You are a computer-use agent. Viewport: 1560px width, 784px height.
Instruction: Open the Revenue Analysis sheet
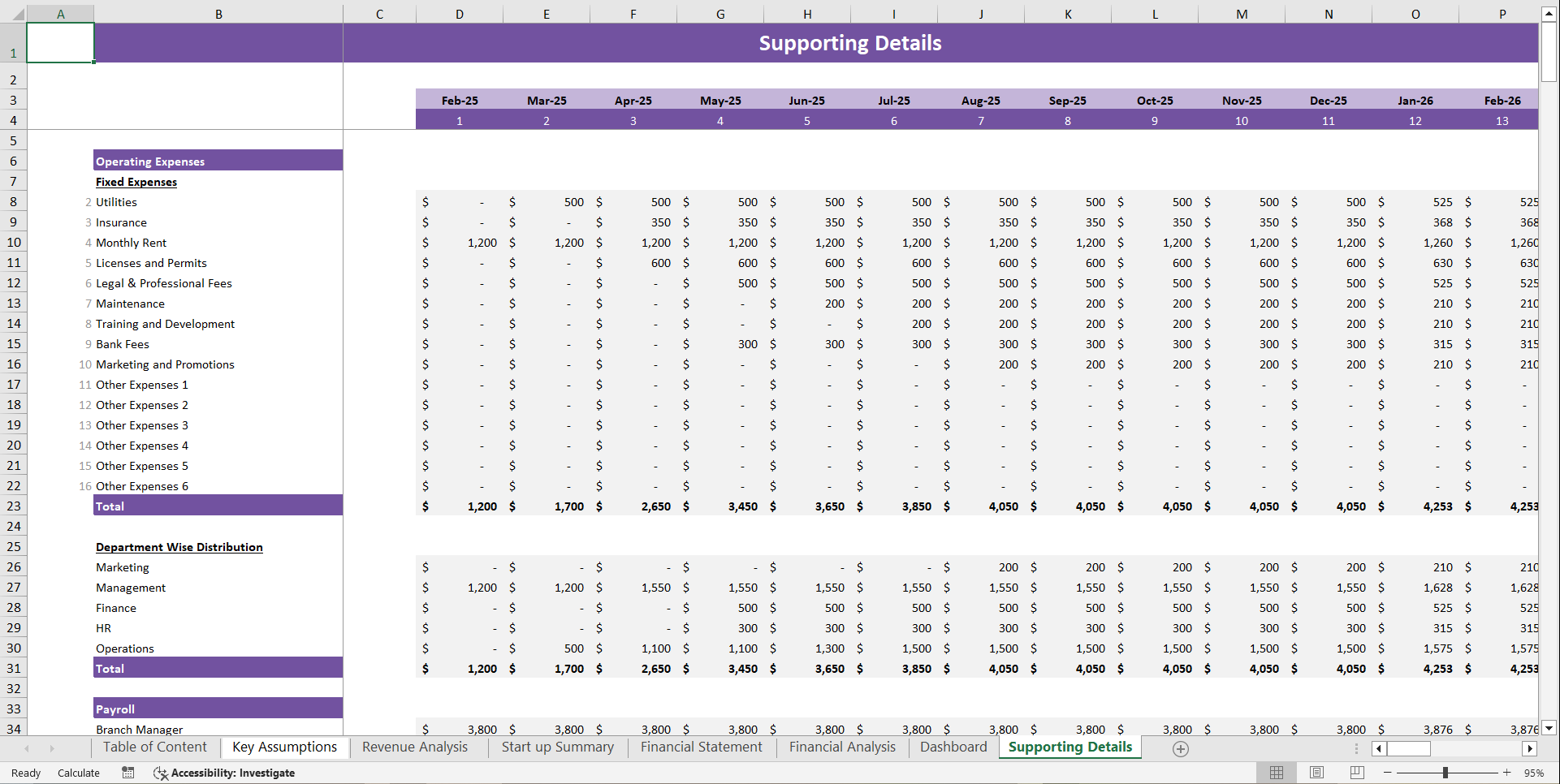[415, 747]
